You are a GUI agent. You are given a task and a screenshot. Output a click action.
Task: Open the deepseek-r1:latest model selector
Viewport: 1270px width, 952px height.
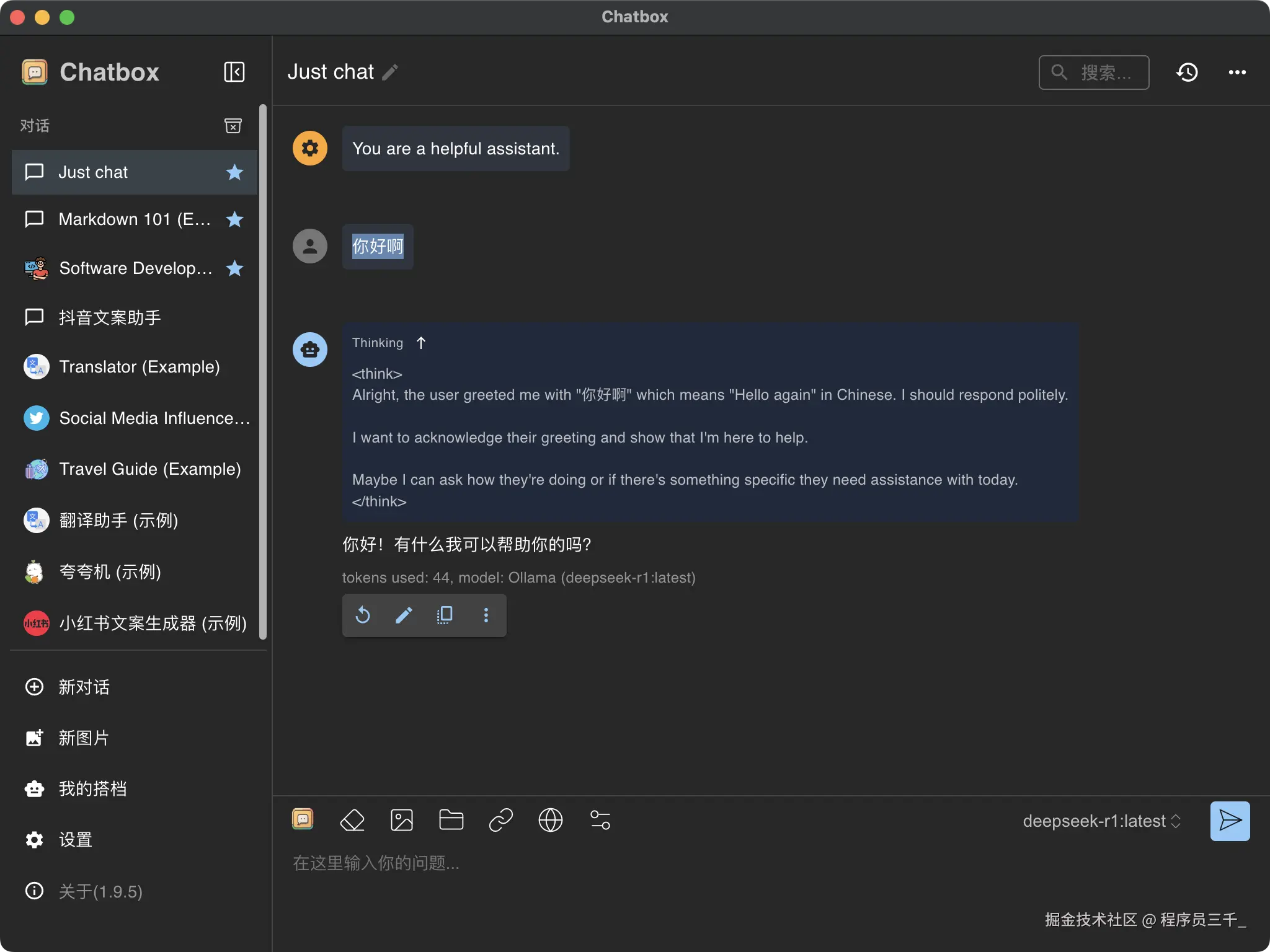pos(1101,821)
